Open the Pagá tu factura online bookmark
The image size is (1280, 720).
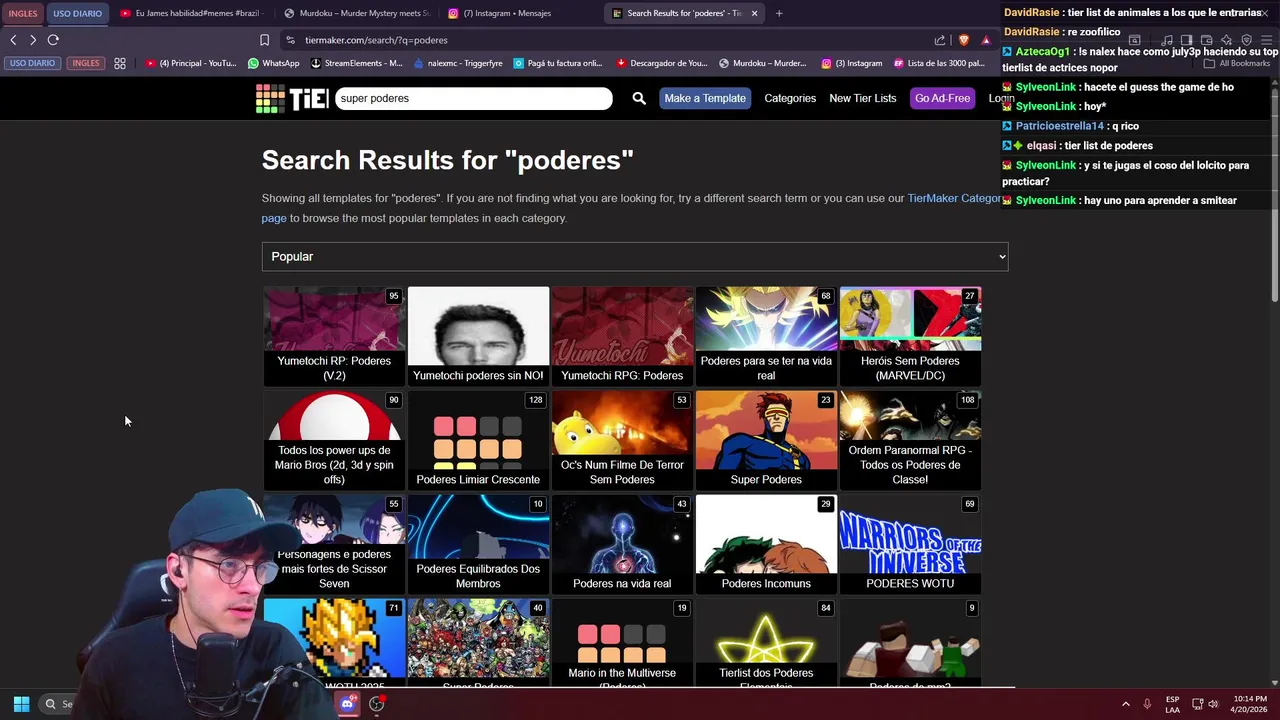click(x=558, y=63)
